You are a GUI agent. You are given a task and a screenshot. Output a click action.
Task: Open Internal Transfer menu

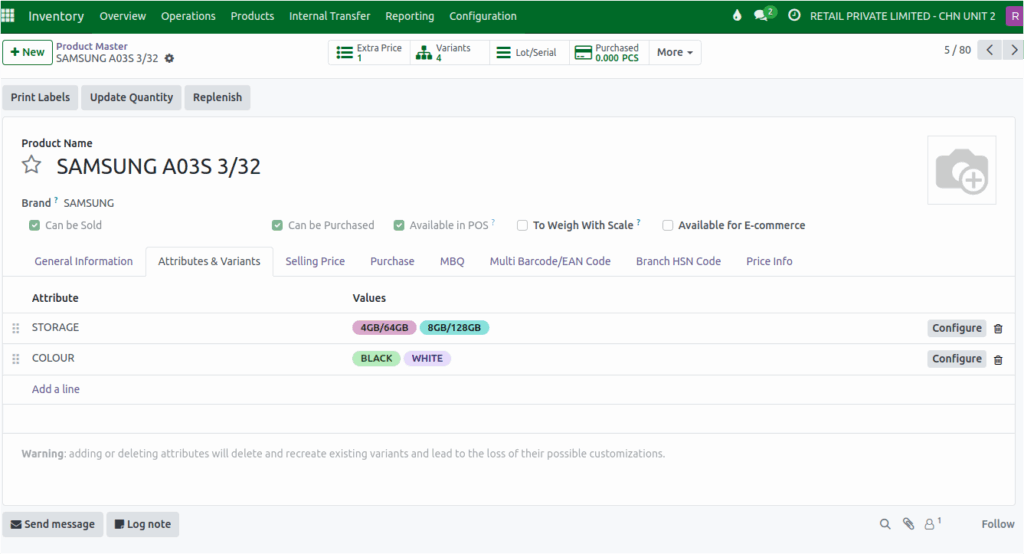coord(329,16)
